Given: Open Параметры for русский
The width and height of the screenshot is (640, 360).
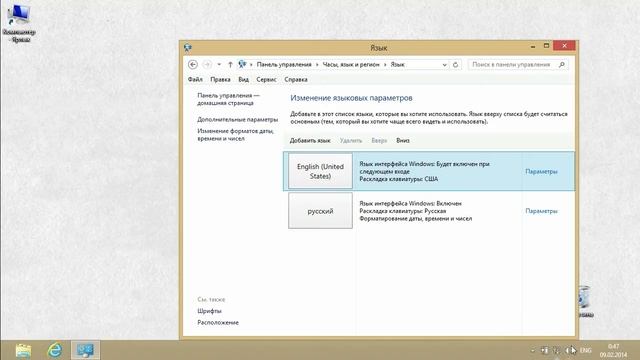Looking at the screenshot, I should click(x=541, y=211).
